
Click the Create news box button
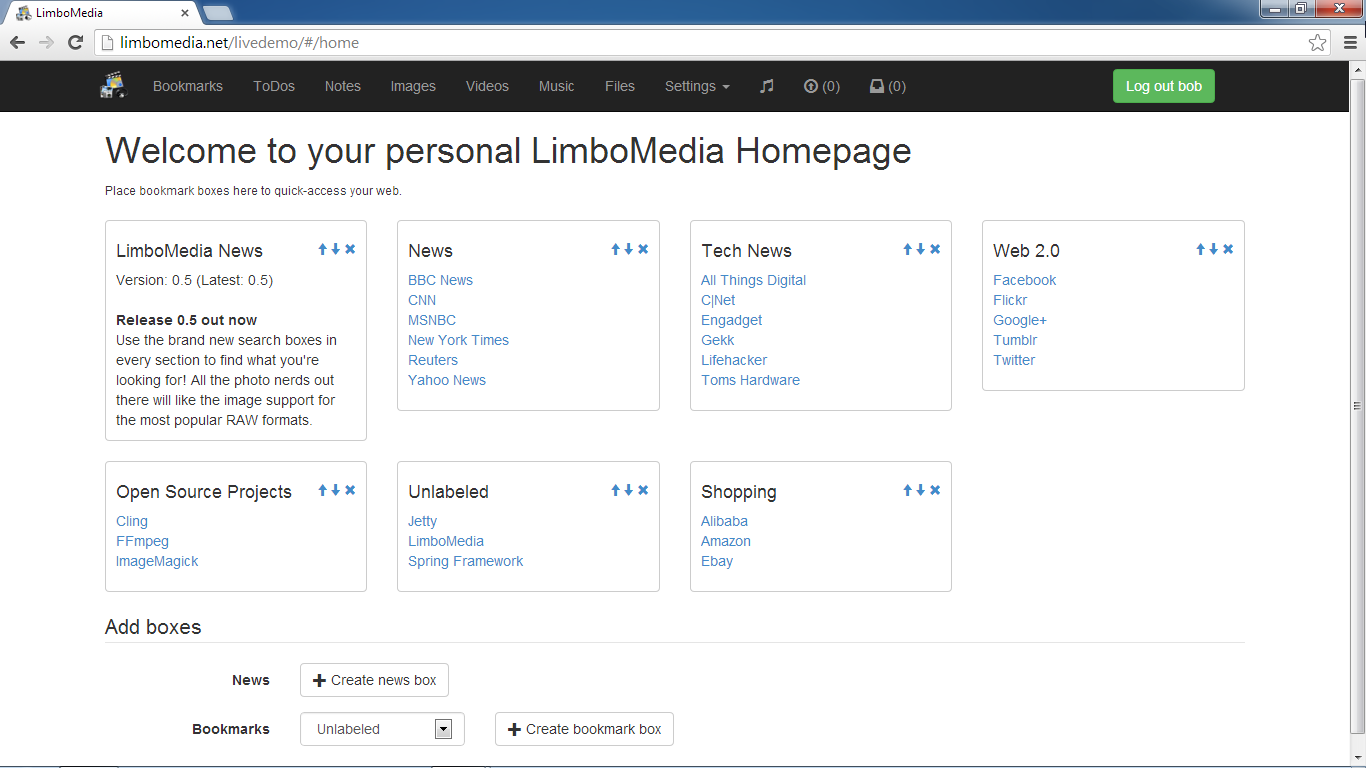[x=374, y=680]
